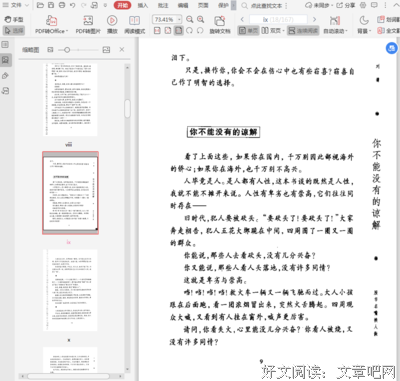Click the zoom out magnifier icon
Screen dimensions: 400x381
[x=189, y=19]
